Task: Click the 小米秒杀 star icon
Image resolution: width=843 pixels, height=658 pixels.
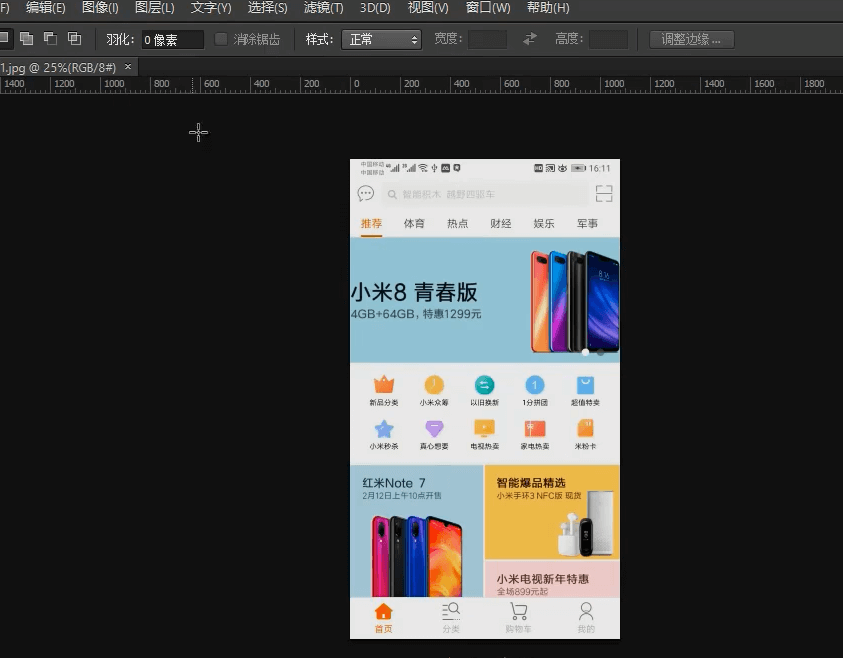Action: (384, 429)
